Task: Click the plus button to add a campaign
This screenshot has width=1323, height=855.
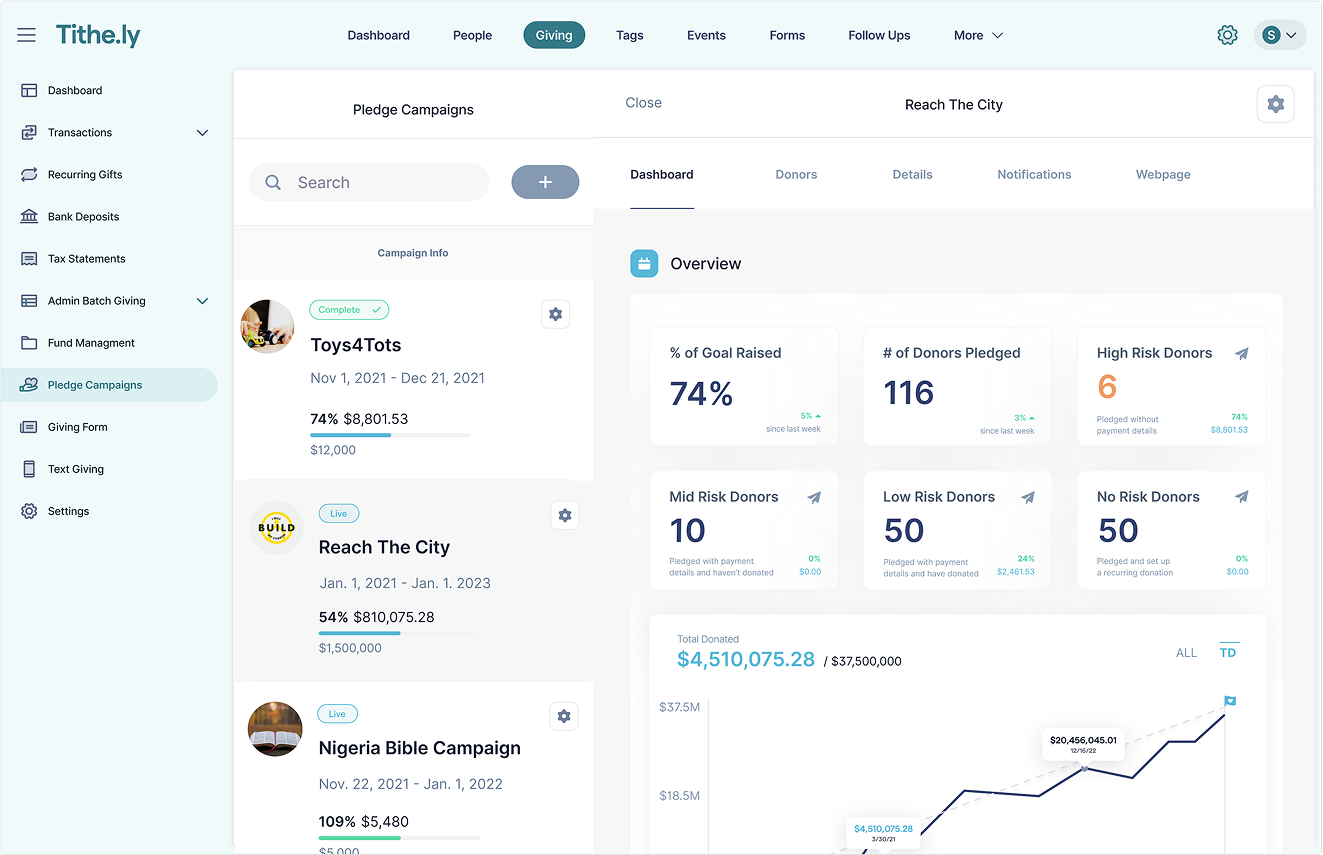Action: 545,182
